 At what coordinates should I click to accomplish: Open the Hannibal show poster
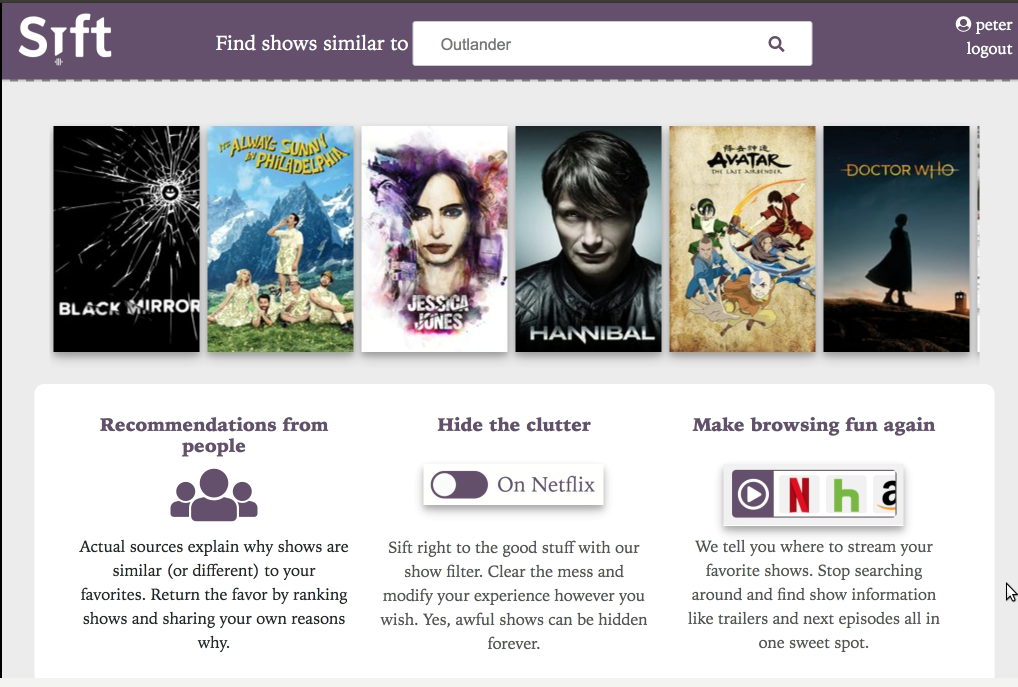tap(588, 239)
